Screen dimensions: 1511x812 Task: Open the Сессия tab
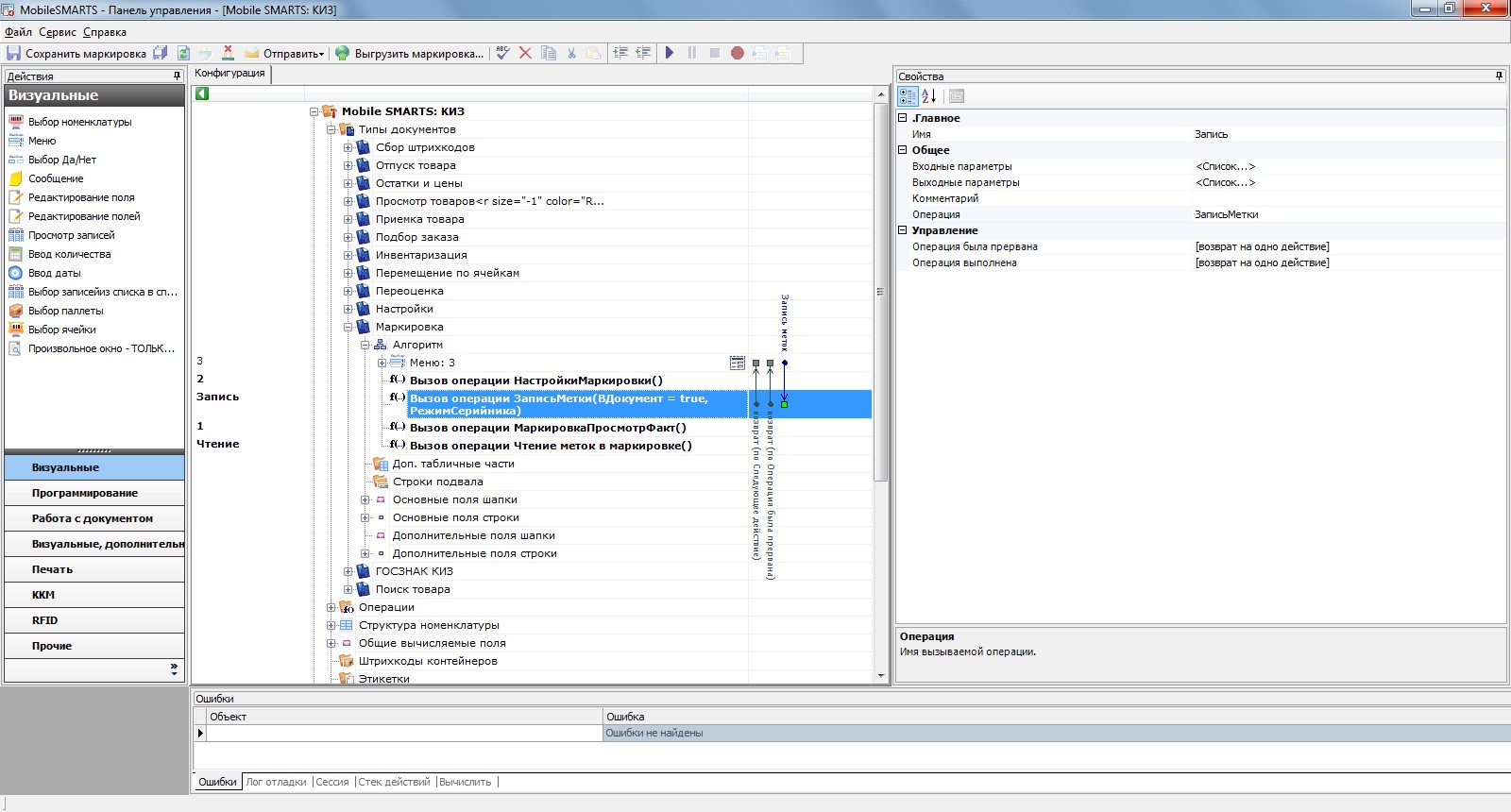coord(332,782)
